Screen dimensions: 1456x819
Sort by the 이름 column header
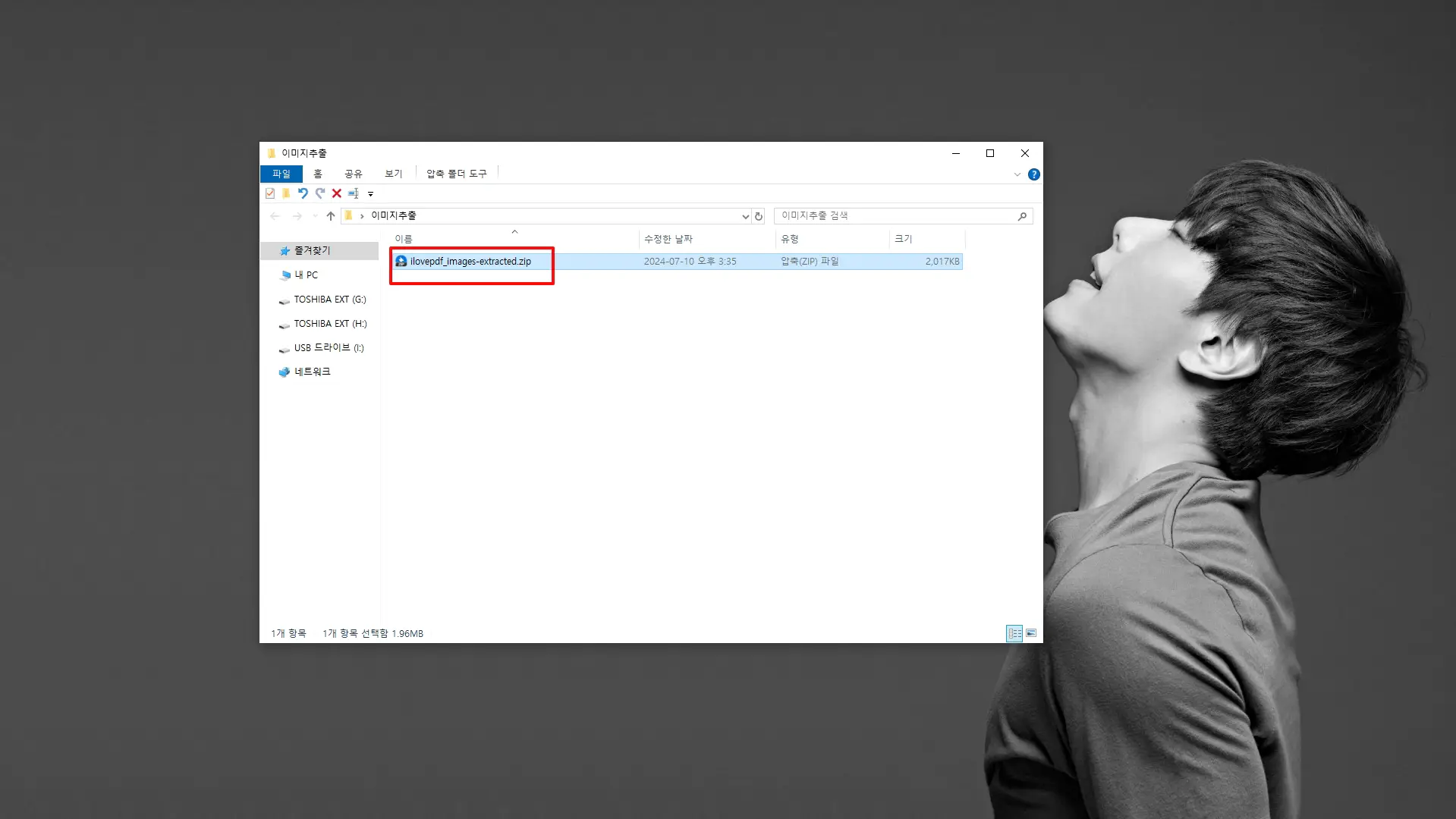tap(514, 239)
